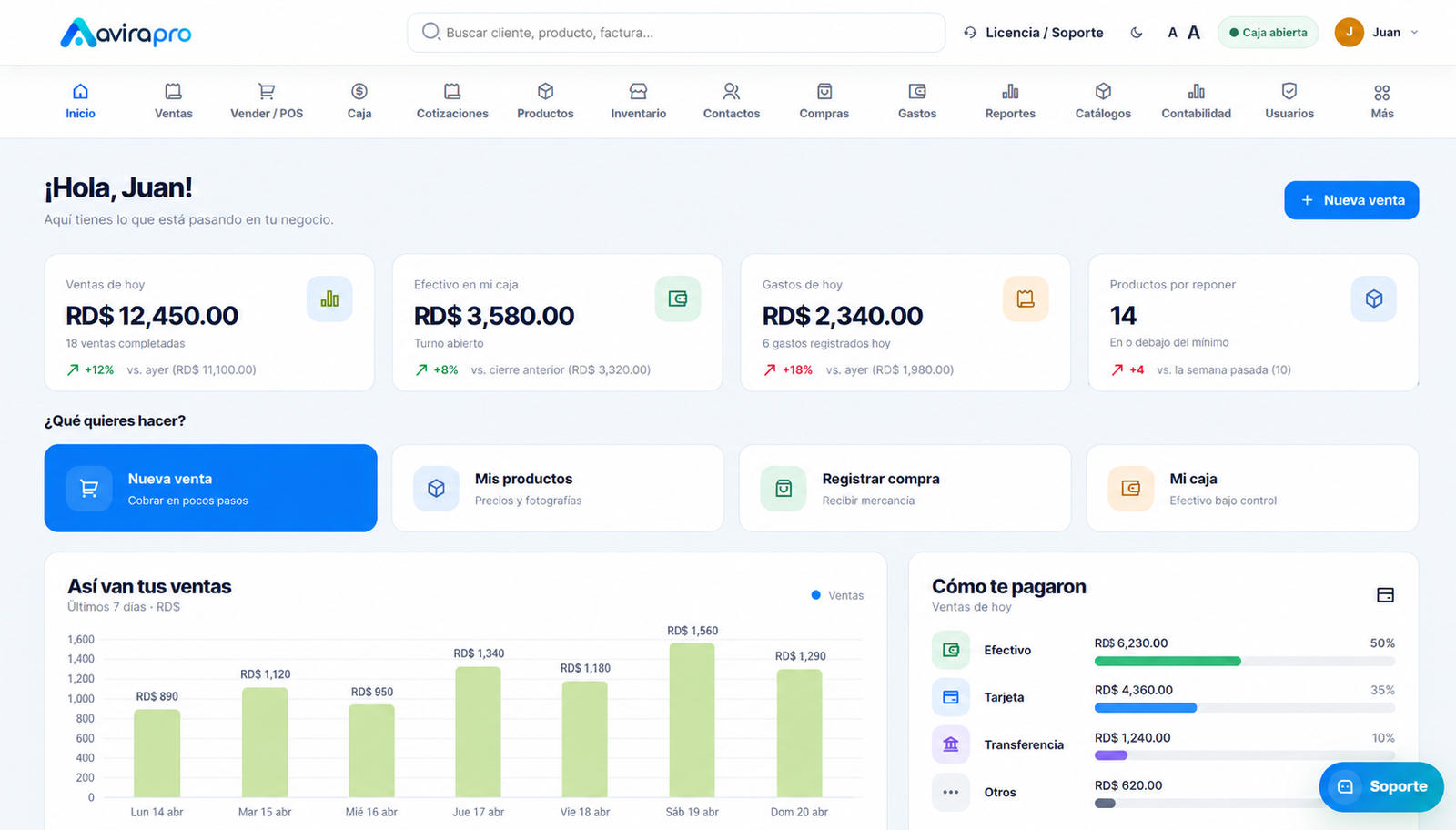Open Cotizaciones in navigation
The height and width of the screenshot is (830, 1456).
tap(452, 101)
